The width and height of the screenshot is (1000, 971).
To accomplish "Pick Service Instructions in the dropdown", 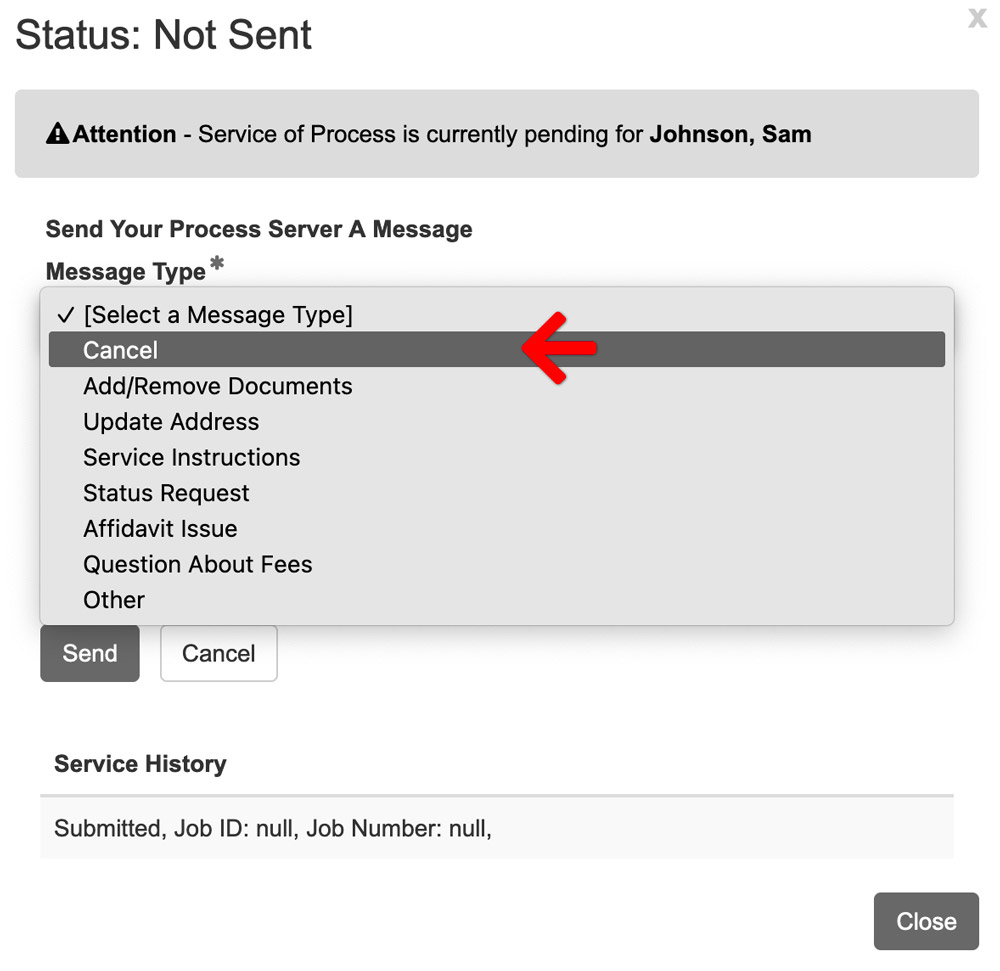I will pyautogui.click(x=496, y=457).
